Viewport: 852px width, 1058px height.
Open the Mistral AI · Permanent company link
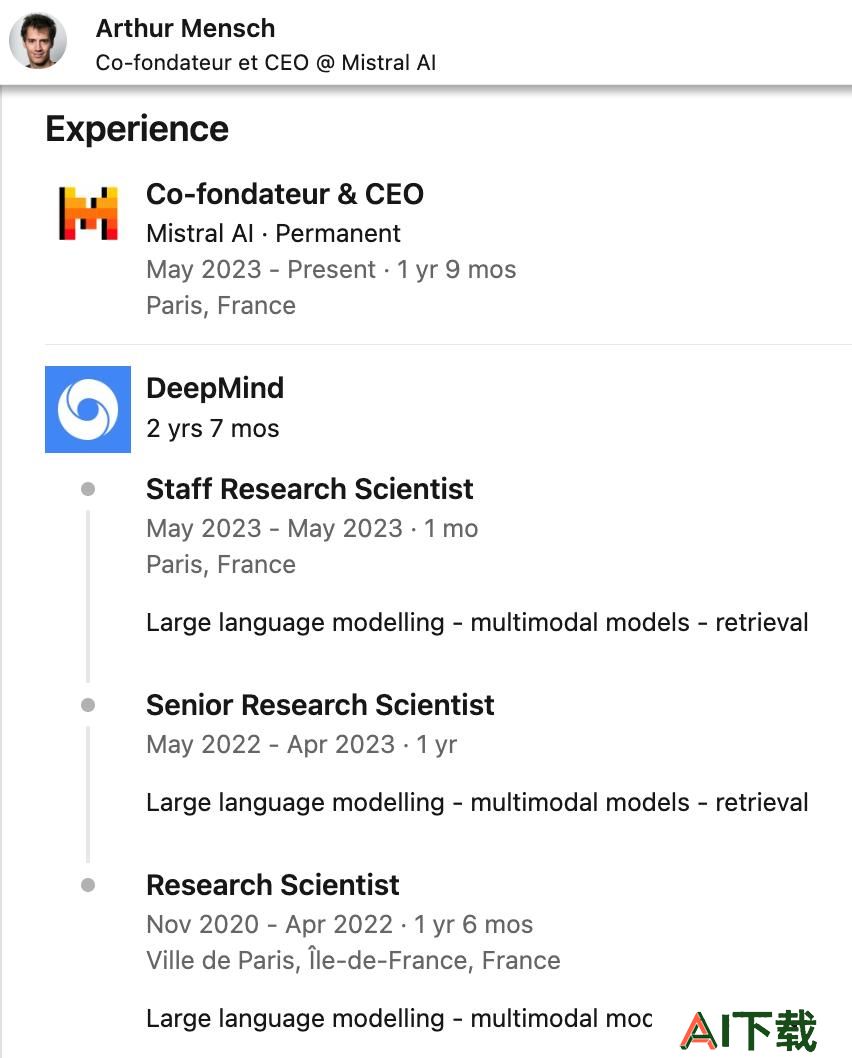pos(273,233)
